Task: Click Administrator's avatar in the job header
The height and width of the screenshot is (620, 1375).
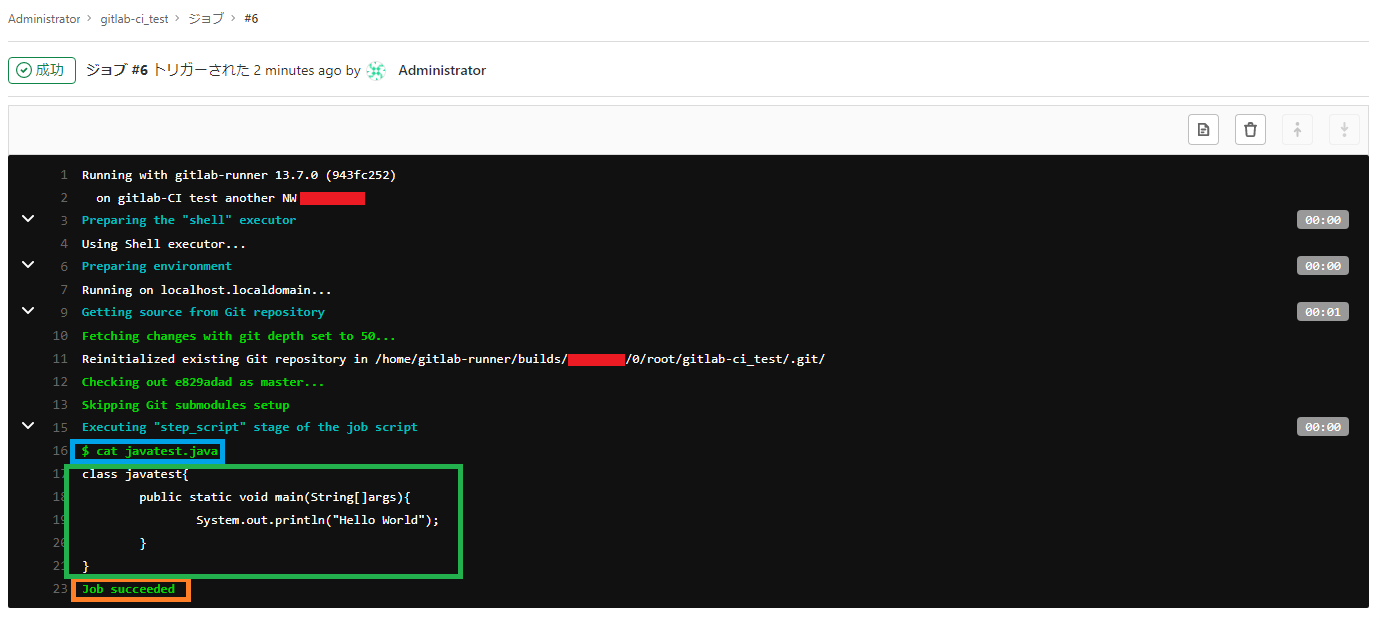Action: click(375, 70)
